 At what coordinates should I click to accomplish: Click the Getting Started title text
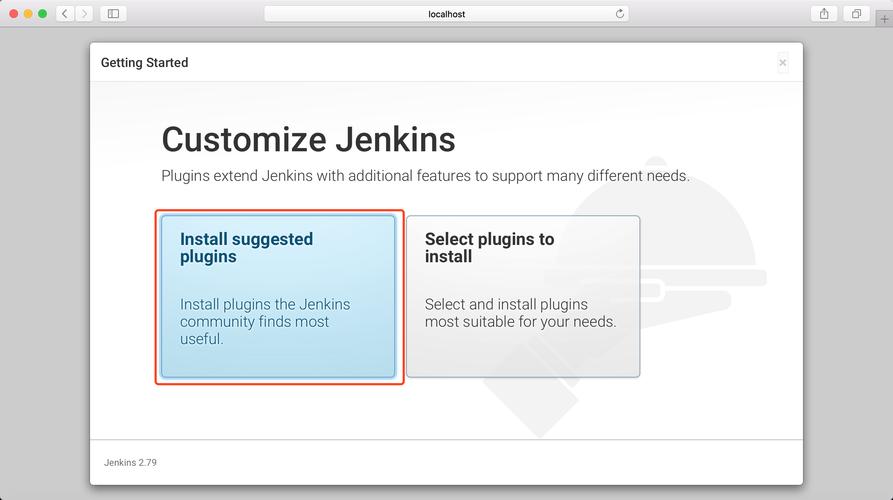(x=145, y=63)
